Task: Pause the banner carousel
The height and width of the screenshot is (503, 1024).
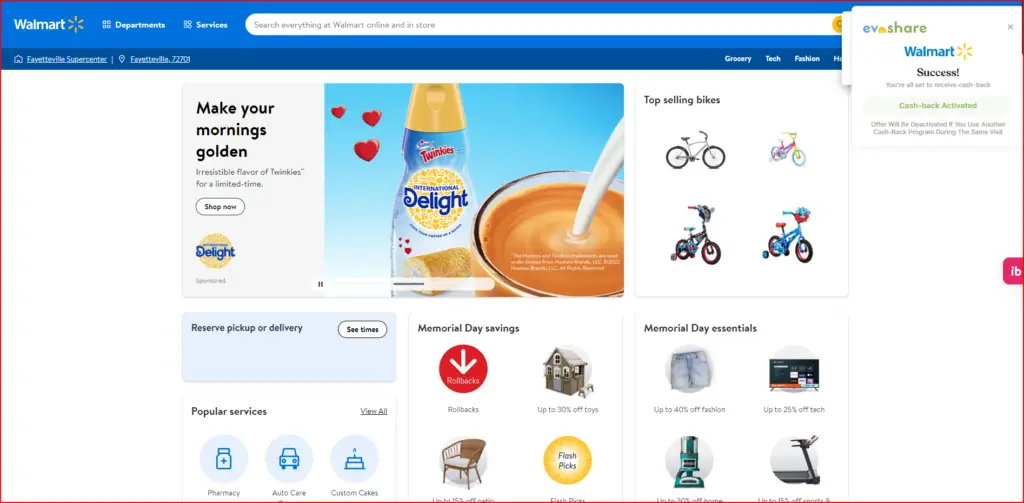Action: tap(320, 284)
